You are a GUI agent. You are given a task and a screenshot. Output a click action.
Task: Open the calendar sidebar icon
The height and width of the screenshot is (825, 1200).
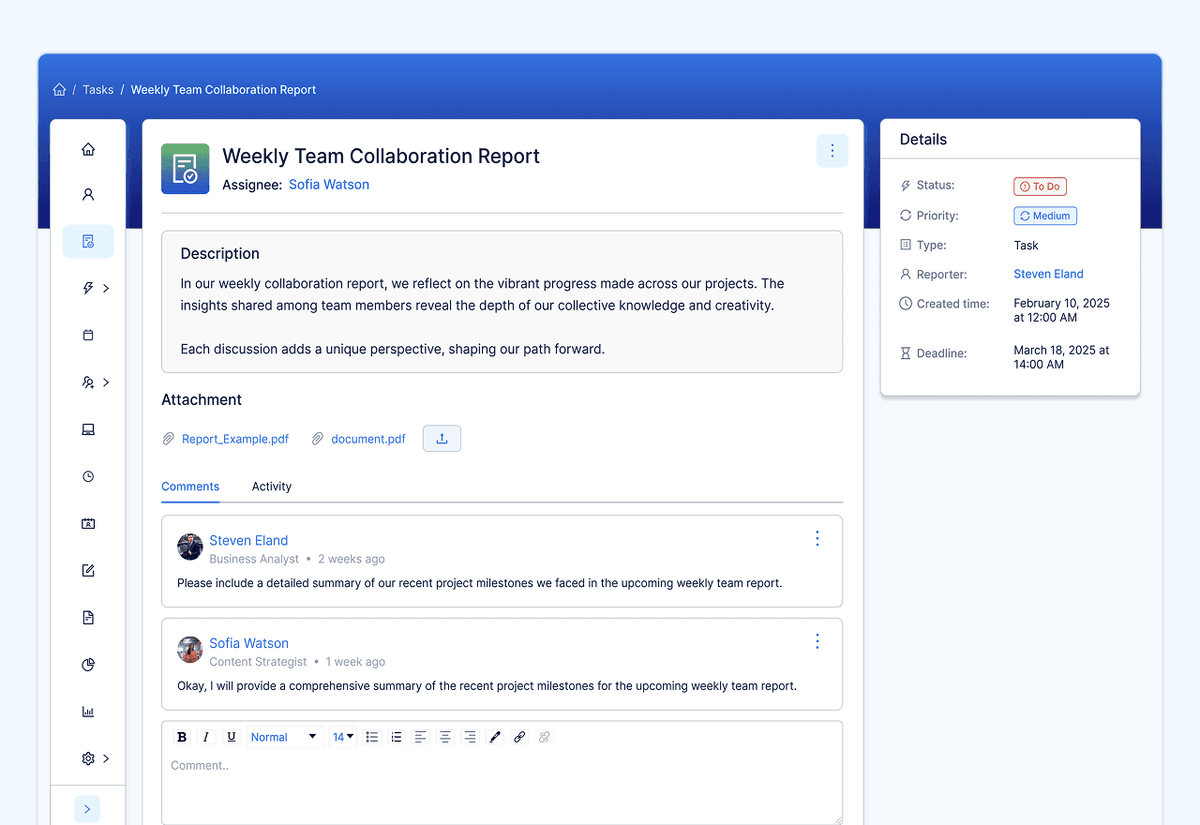[88, 336]
